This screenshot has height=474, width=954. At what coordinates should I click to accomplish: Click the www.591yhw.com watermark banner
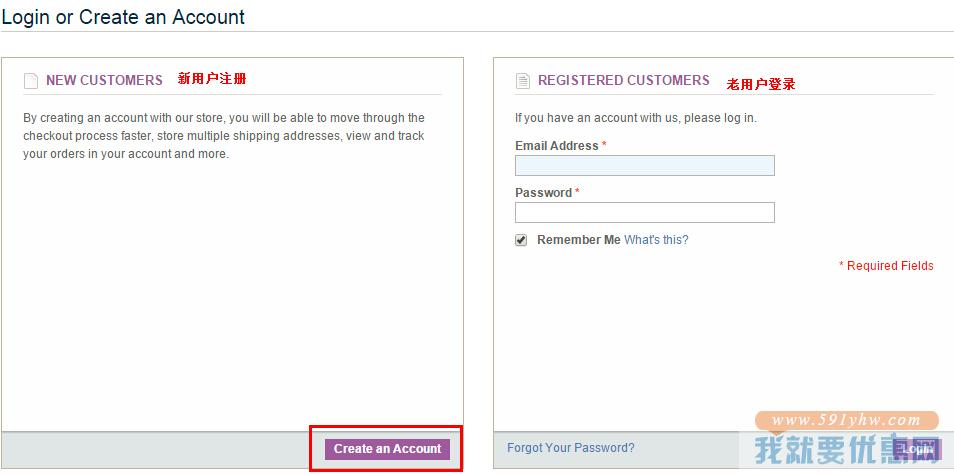coord(846,420)
